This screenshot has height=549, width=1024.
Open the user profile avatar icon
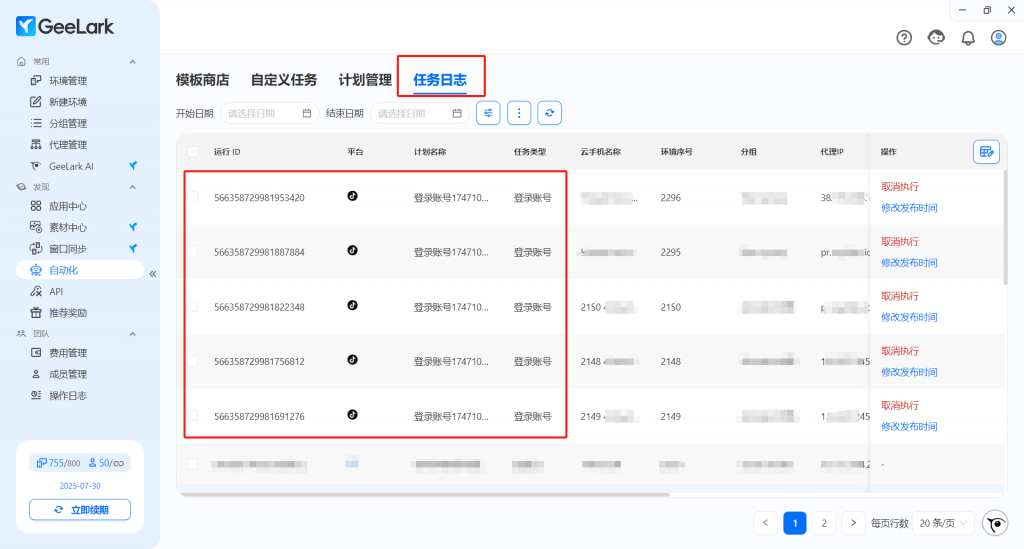[x=998, y=38]
